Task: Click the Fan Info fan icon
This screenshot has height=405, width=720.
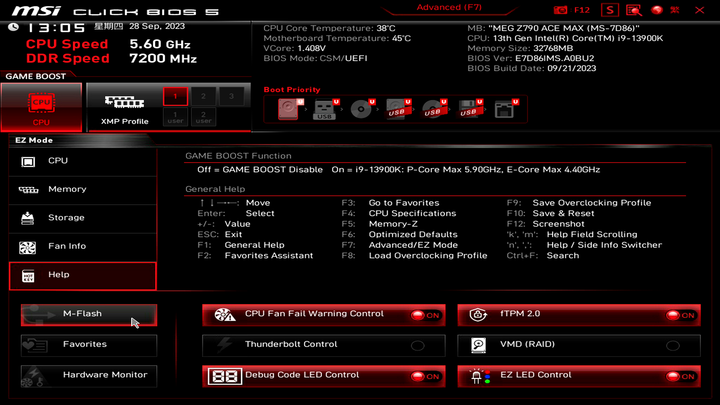Action: [28, 248]
